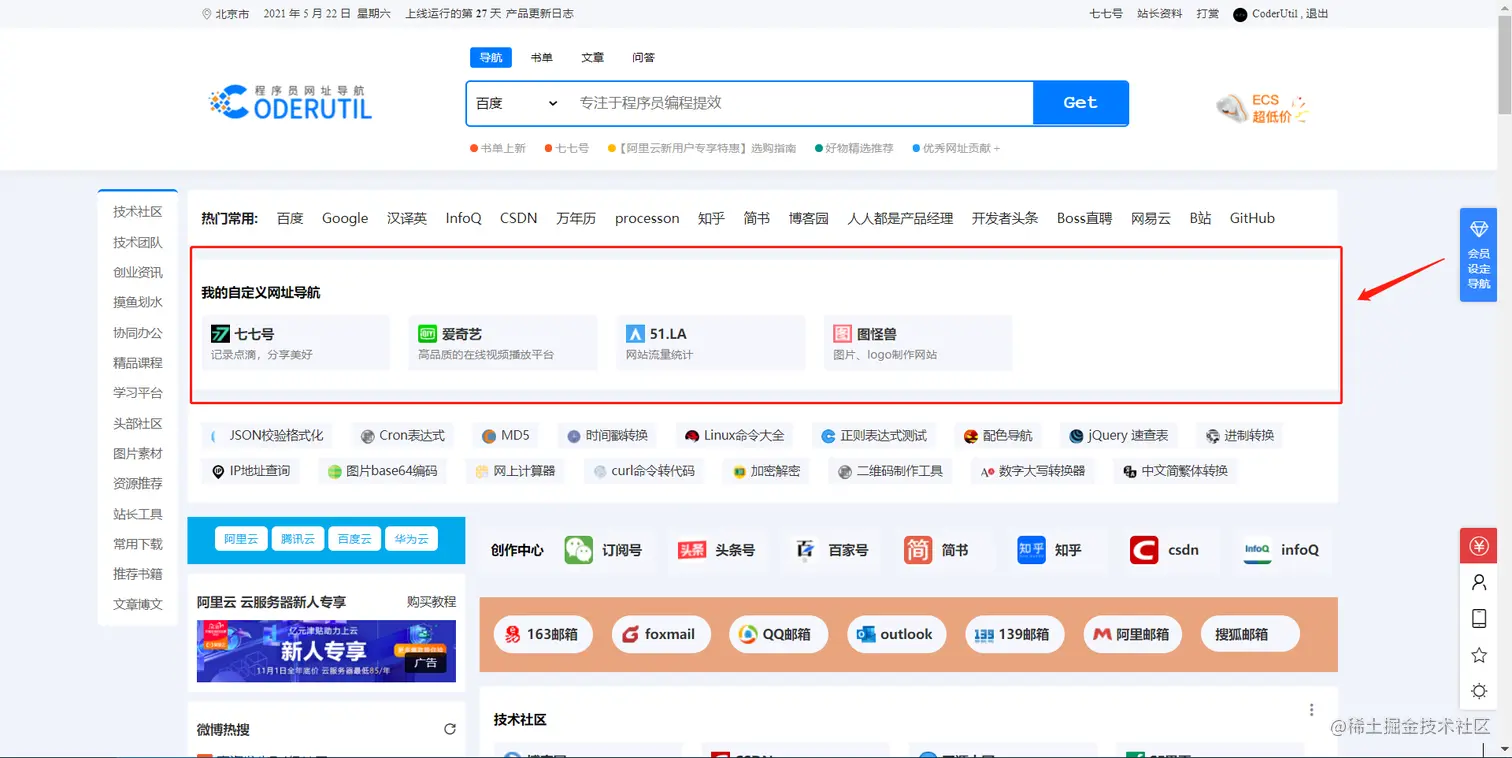1512x758 pixels.
Task: Open 订阅号 WeChat icon in 创作中心
Action: click(x=578, y=550)
